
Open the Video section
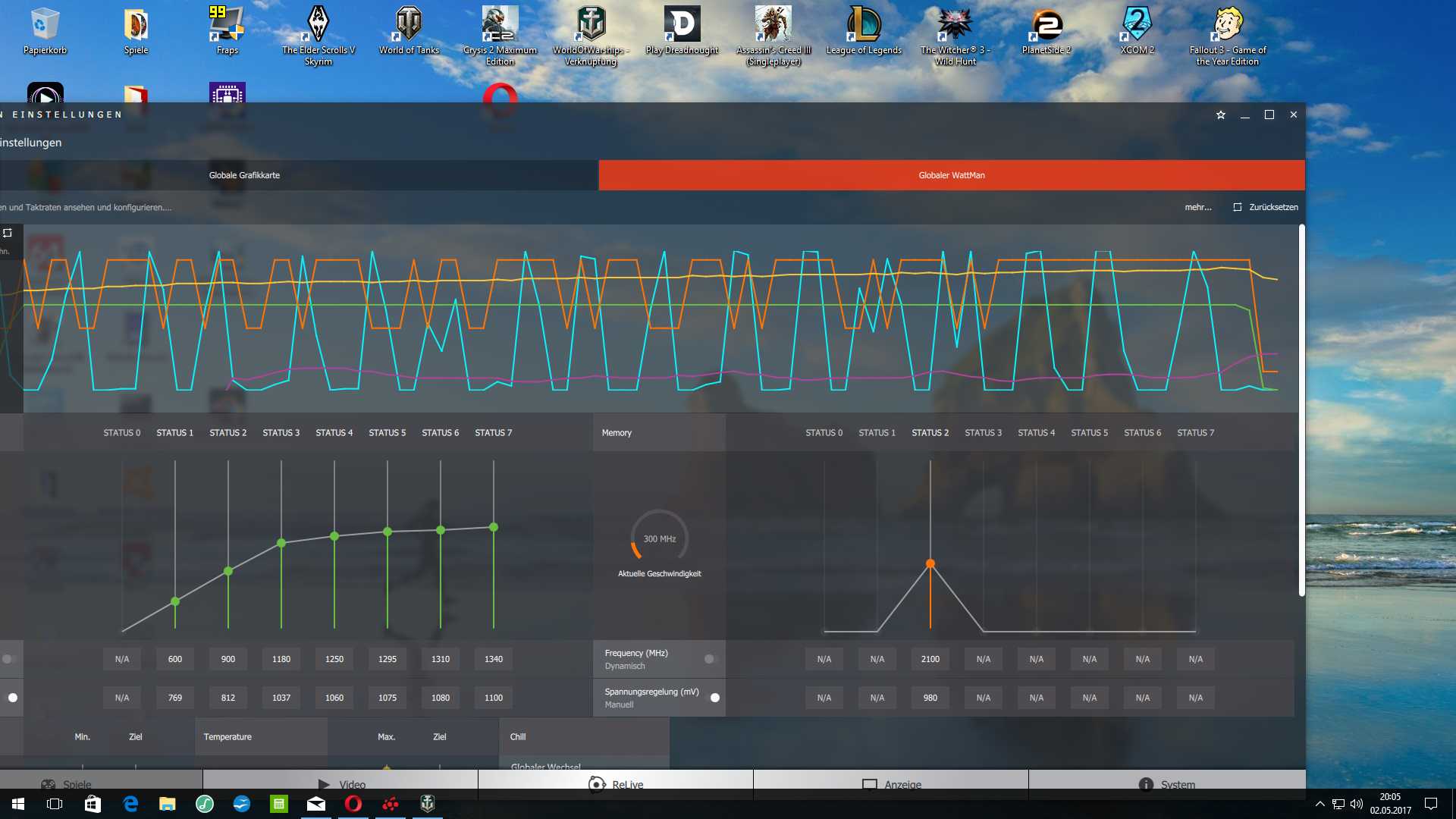pos(340,784)
